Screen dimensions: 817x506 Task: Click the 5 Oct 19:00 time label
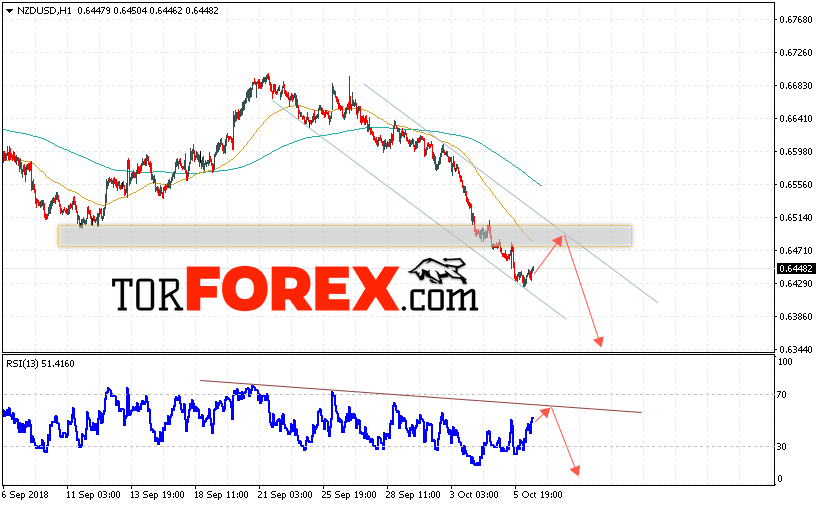tap(538, 495)
